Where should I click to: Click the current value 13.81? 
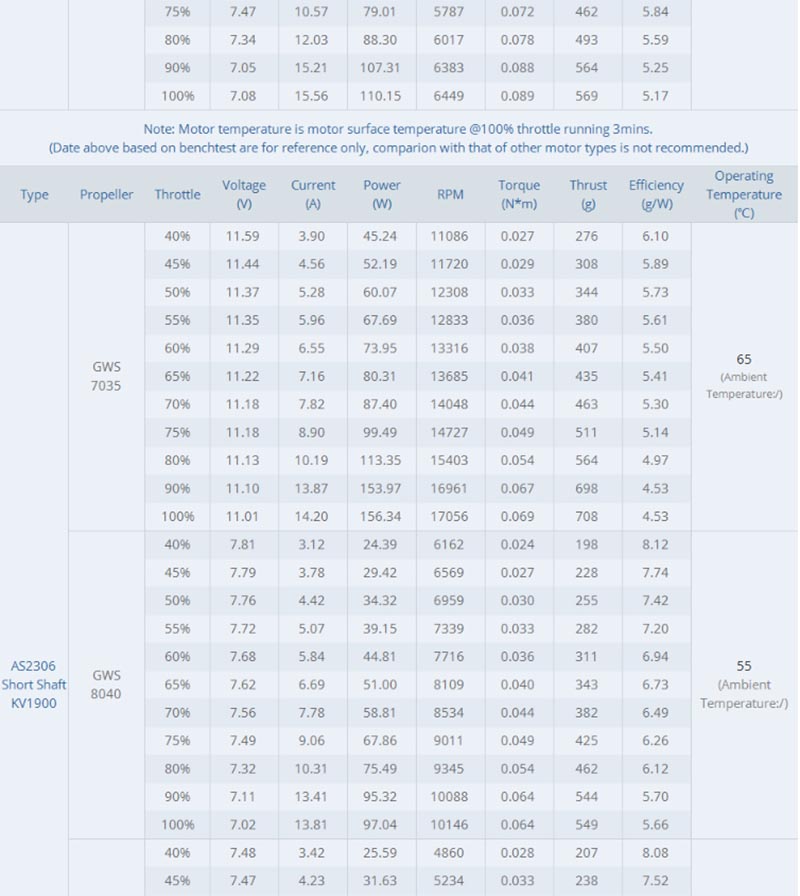(x=311, y=824)
